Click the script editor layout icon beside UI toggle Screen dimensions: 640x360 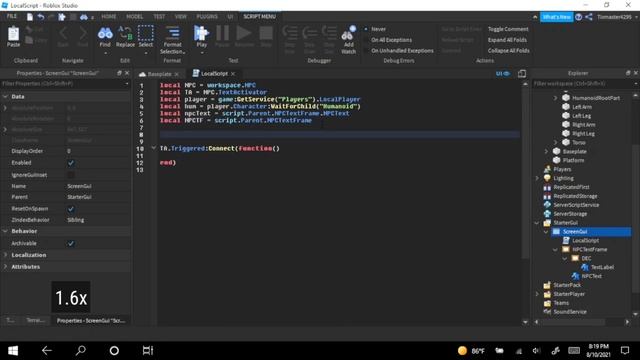[x=522, y=73]
